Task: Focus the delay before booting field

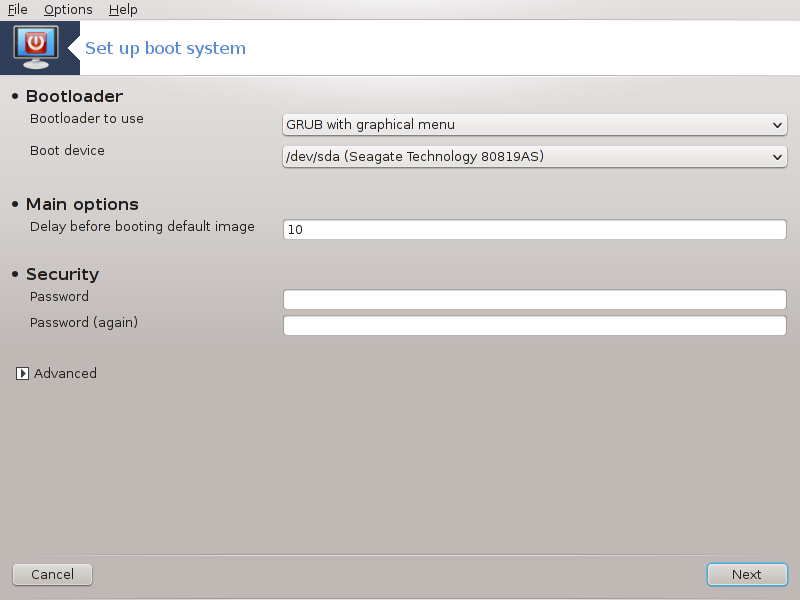Action: [x=535, y=230]
